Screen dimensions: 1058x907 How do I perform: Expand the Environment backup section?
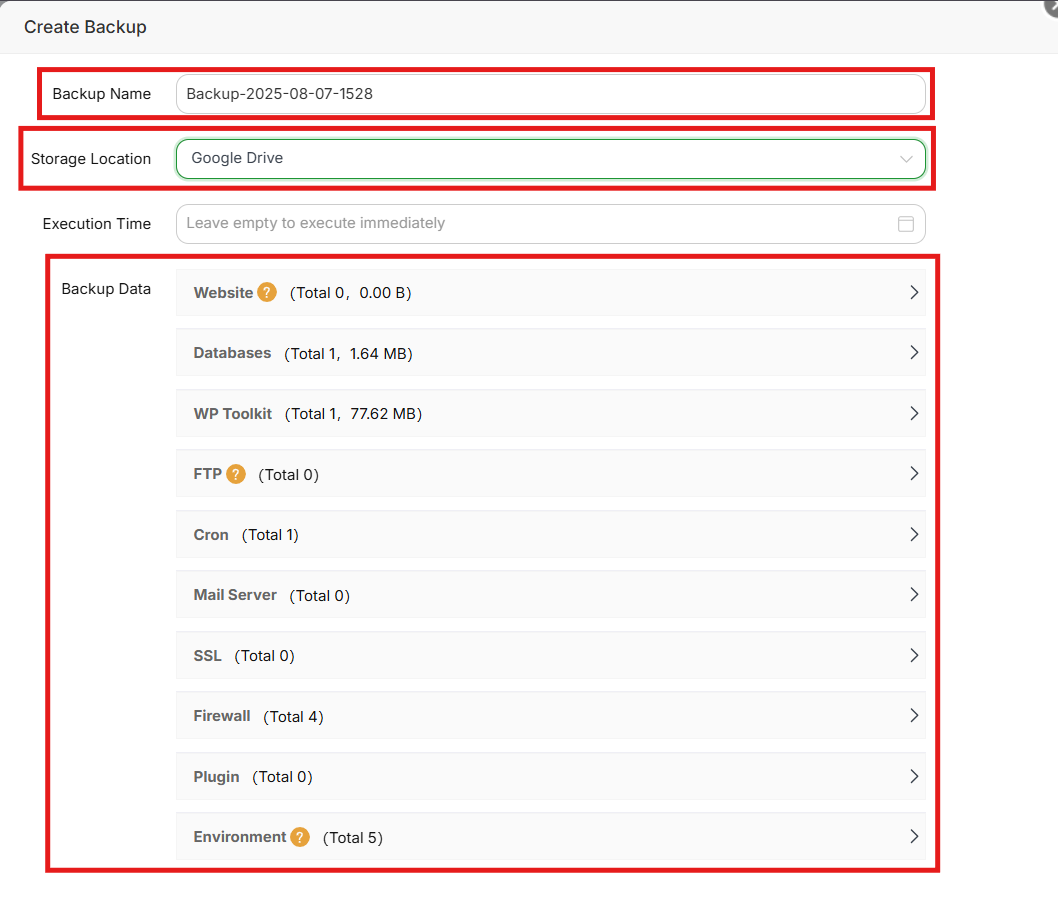point(550,836)
